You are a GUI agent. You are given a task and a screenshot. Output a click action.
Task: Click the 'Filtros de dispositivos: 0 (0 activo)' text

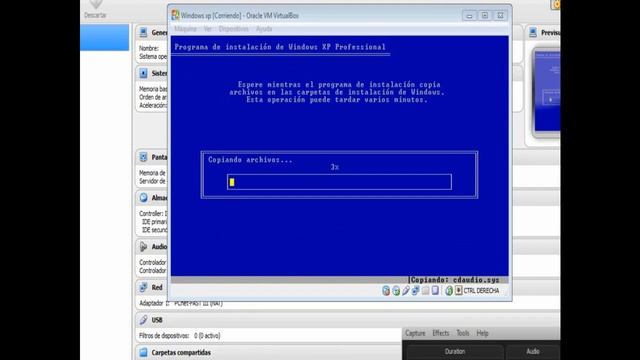(x=180, y=336)
